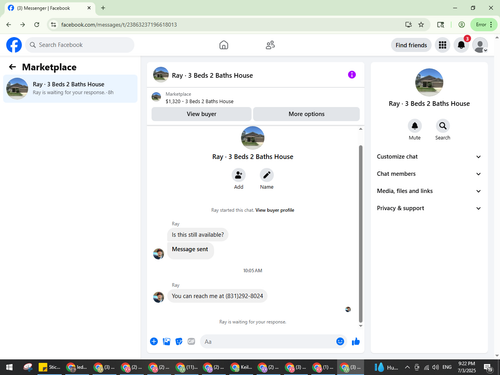Show hidden system tray icons
This screenshot has height=375, width=500.
coord(407,367)
